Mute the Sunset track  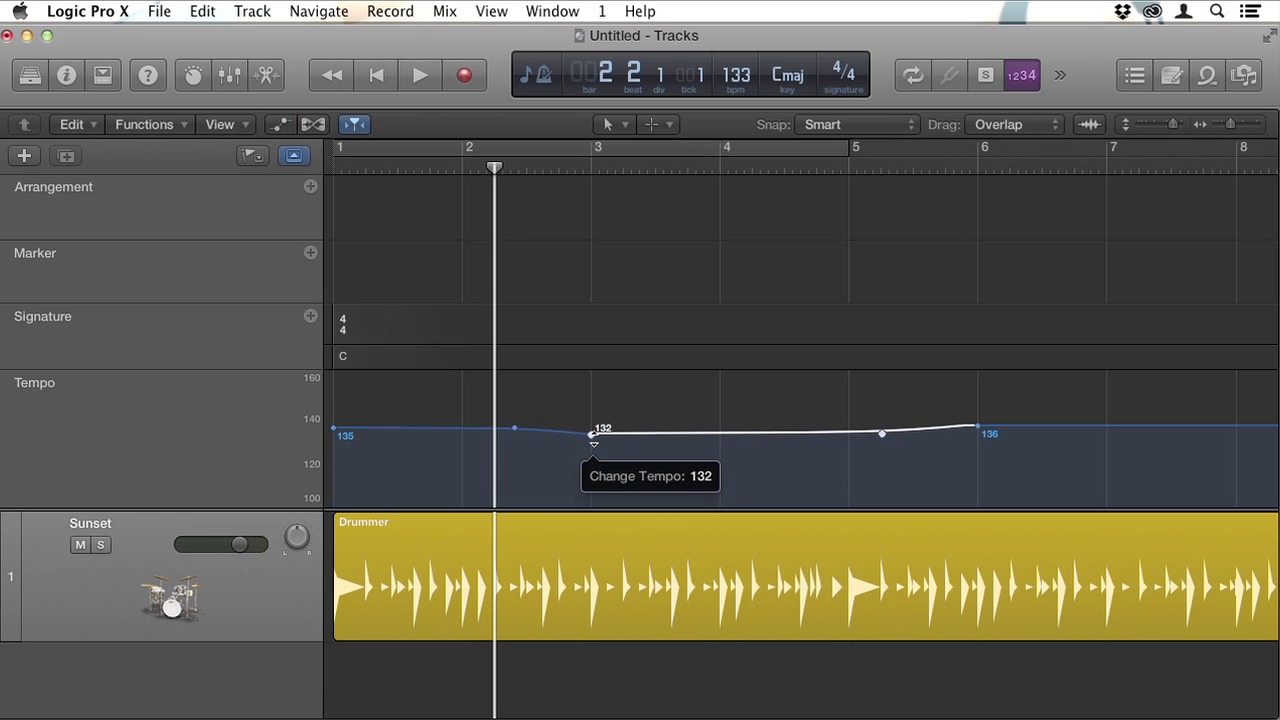click(80, 545)
